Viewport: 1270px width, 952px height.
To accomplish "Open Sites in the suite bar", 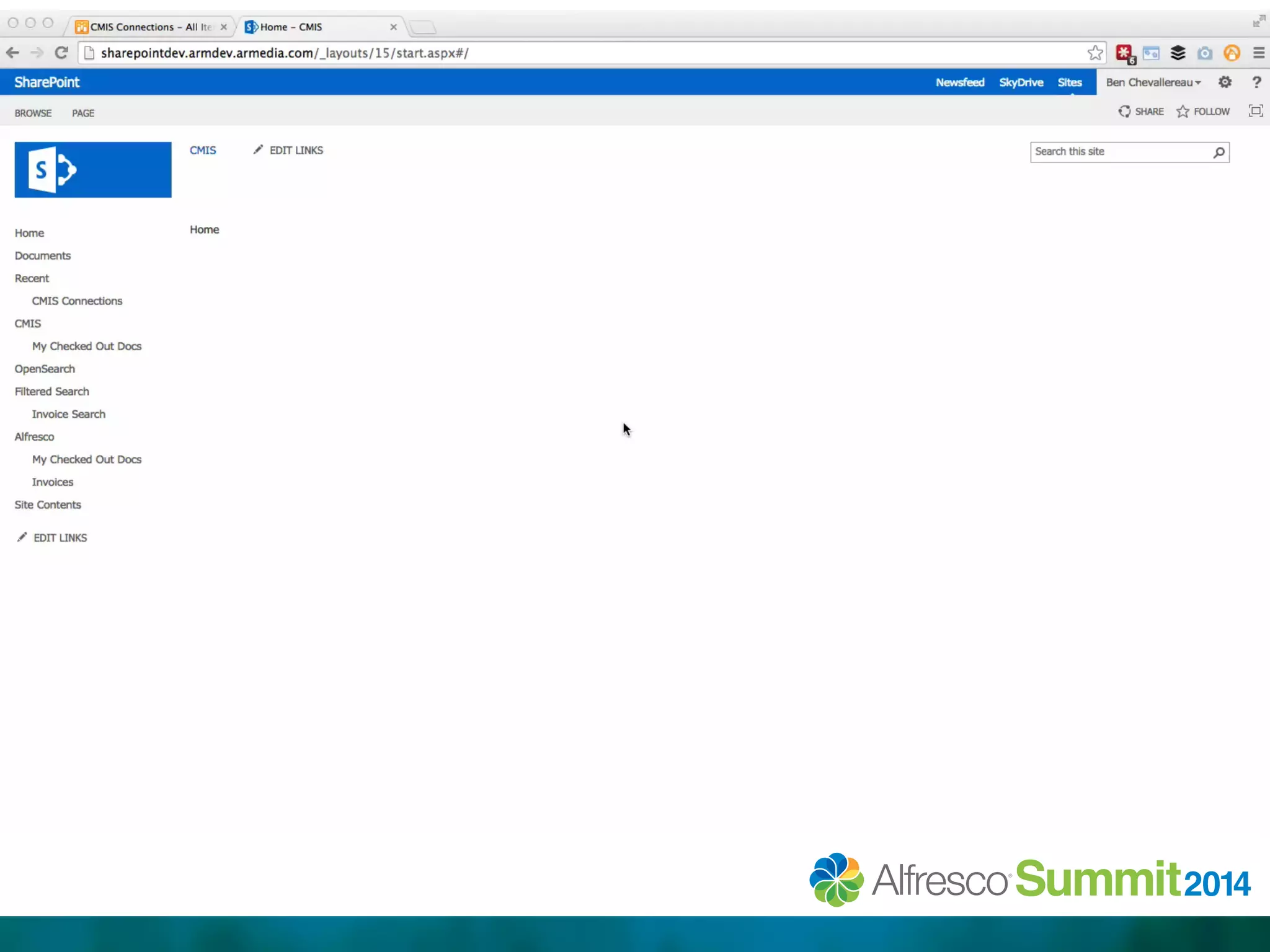I will coord(1070,82).
